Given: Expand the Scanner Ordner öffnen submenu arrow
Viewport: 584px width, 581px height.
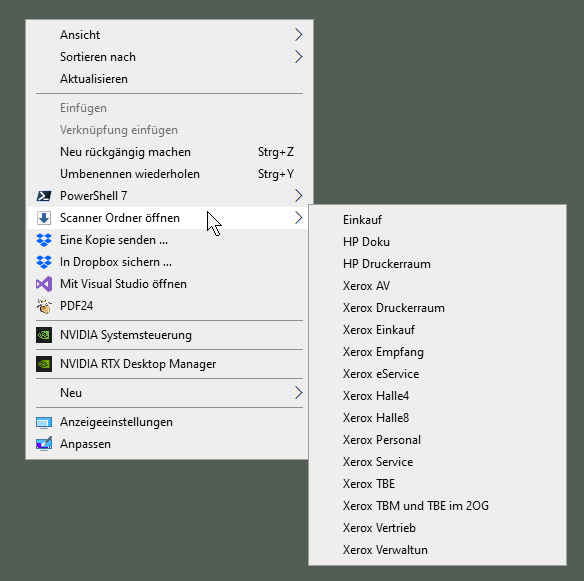Looking at the screenshot, I should point(298,218).
